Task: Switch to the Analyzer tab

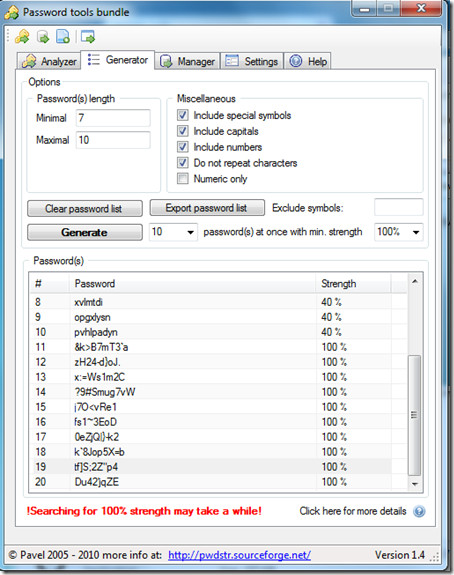Action: point(49,61)
